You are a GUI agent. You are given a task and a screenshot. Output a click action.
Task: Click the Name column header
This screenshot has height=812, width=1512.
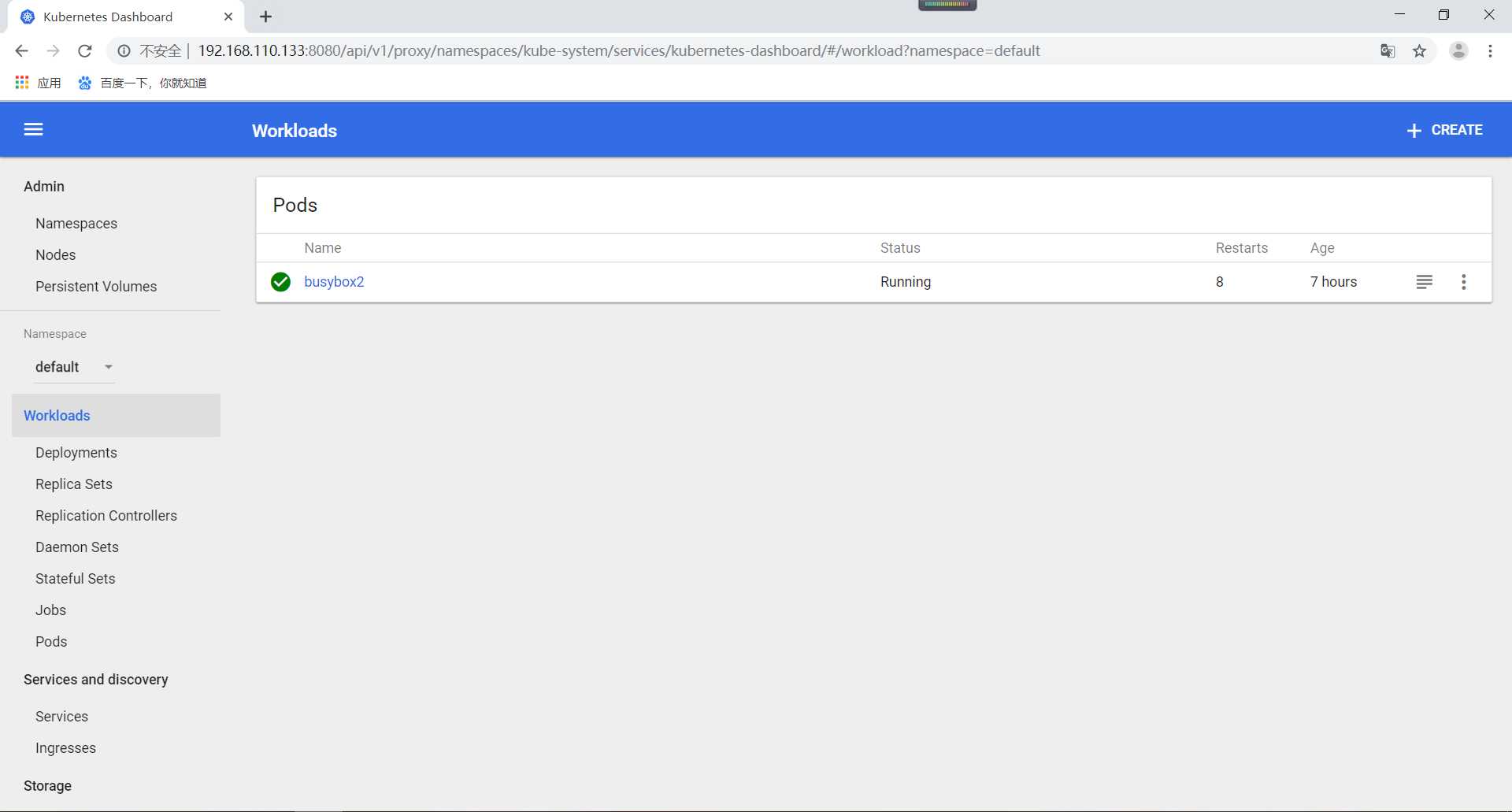323,248
